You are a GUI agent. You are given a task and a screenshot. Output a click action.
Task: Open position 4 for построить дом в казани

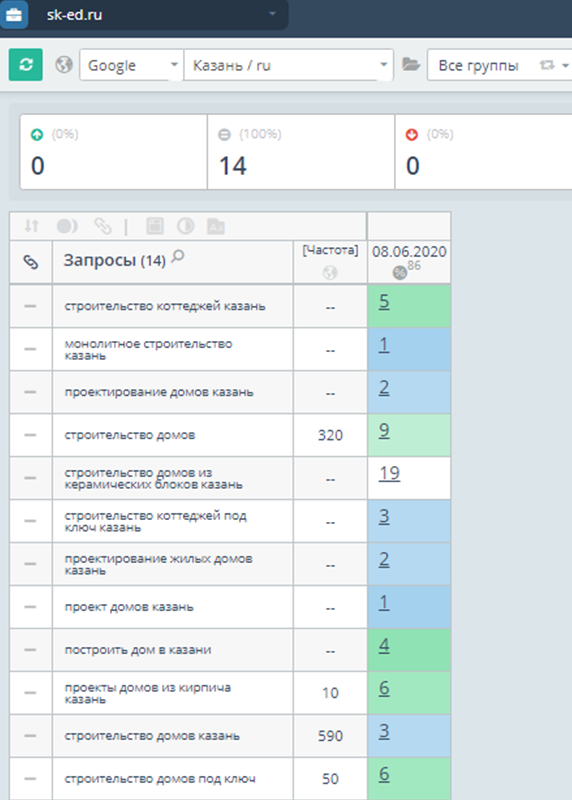pos(384,645)
